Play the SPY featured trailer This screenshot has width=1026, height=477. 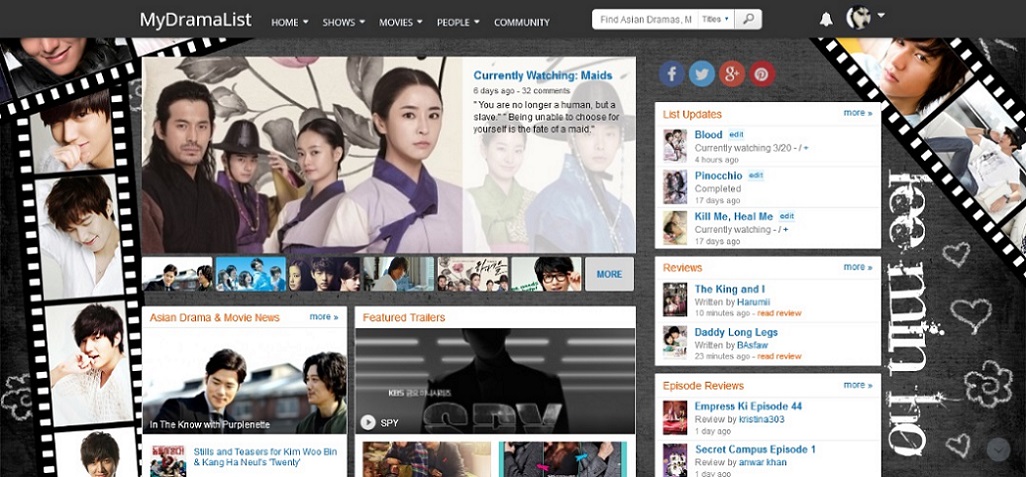[368, 423]
